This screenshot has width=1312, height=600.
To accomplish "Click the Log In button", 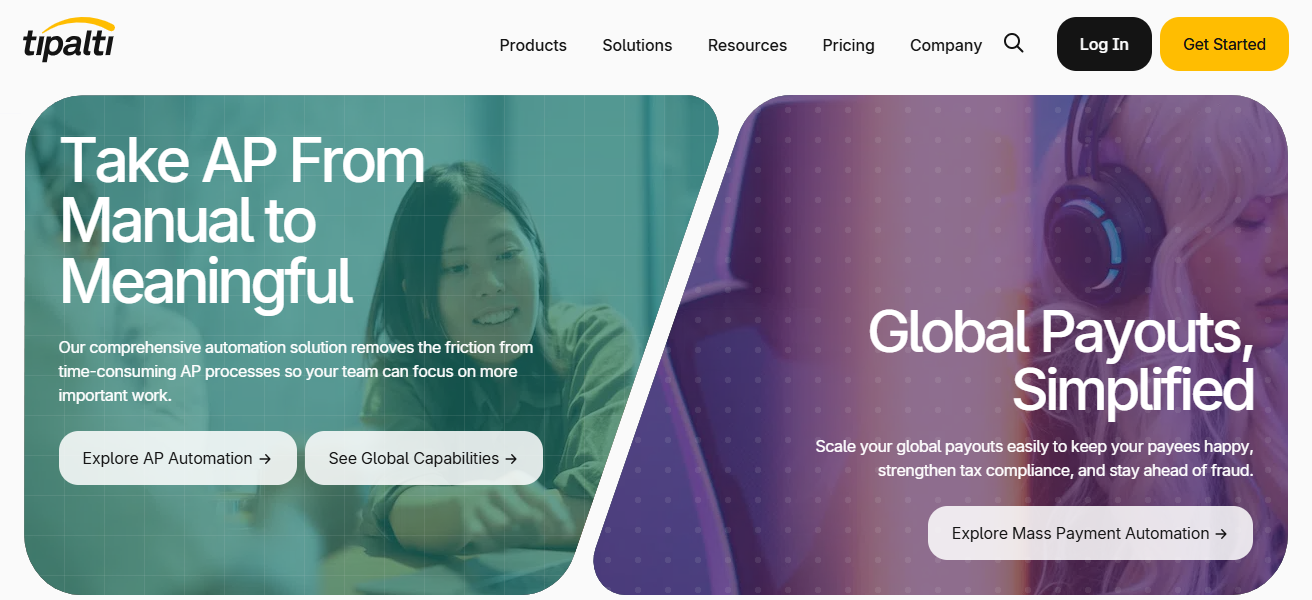I will (x=1104, y=44).
